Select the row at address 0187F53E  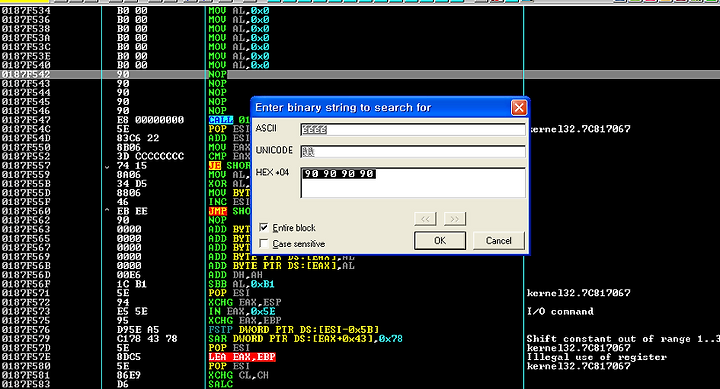point(360,56)
